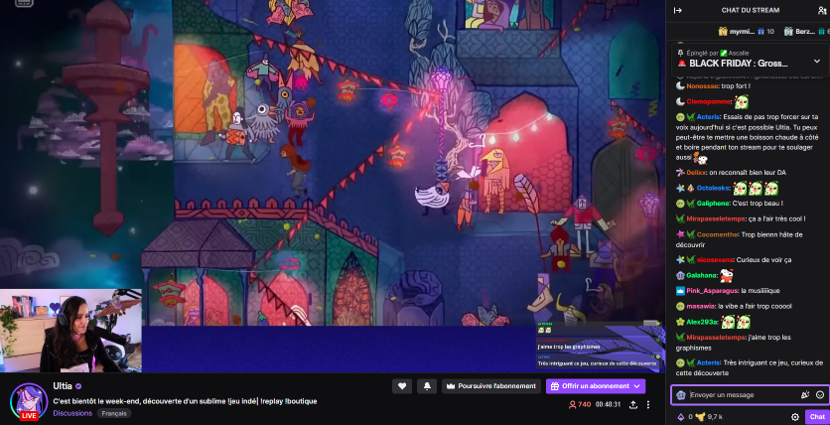The height and width of the screenshot is (425, 830).
Task: Click the emote in Clemopomme's message
Action: pyautogui.click(x=741, y=102)
